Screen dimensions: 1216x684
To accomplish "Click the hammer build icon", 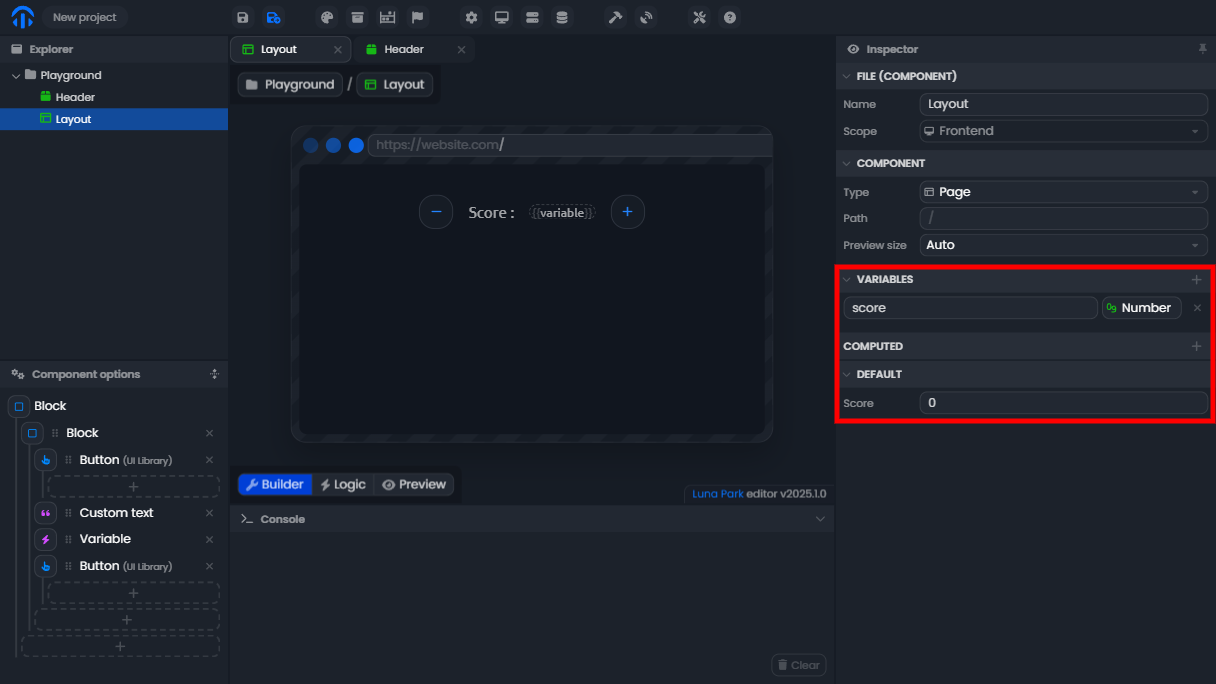I will (616, 17).
